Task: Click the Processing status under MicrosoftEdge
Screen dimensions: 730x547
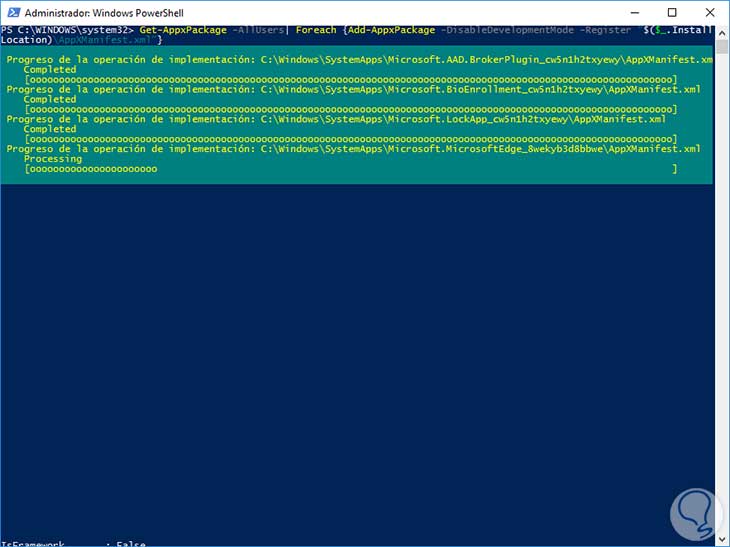Action: tap(53, 159)
